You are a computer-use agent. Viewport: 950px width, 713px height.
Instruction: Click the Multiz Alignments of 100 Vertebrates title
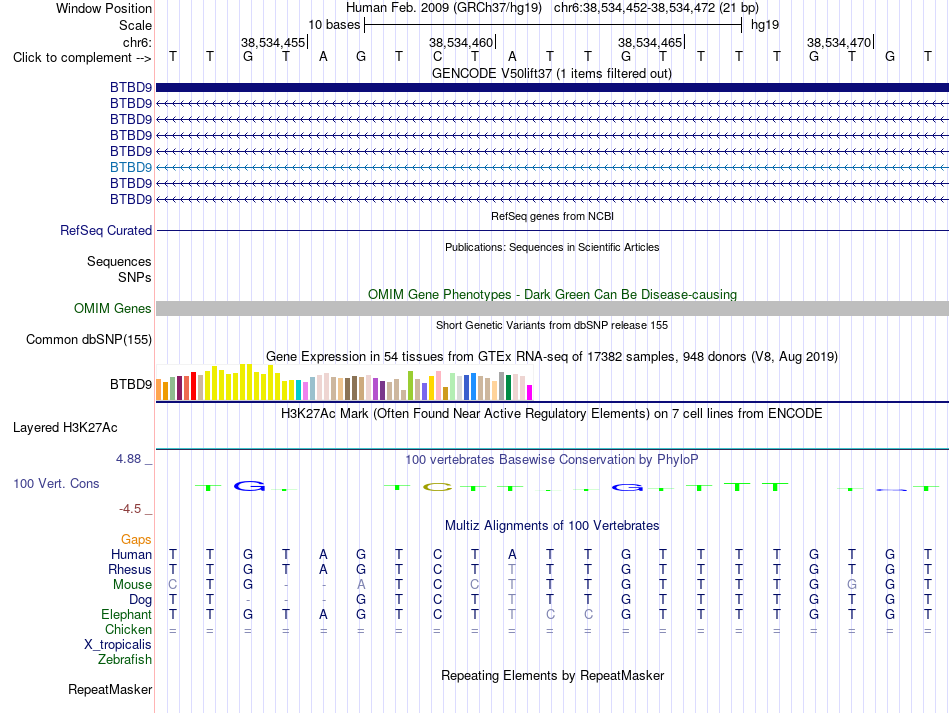(552, 525)
